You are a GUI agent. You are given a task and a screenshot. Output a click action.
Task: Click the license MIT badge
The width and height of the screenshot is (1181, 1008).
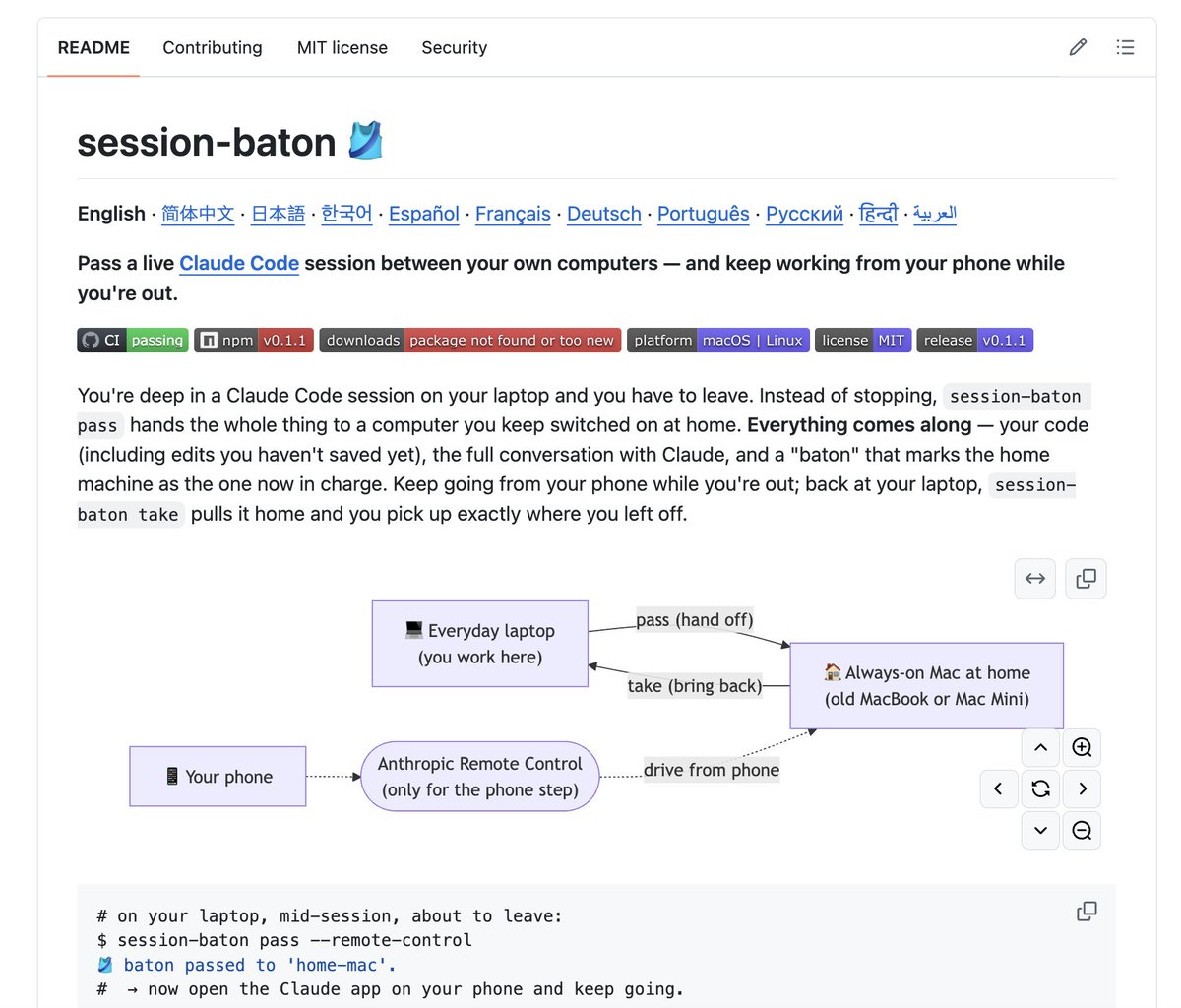point(863,341)
